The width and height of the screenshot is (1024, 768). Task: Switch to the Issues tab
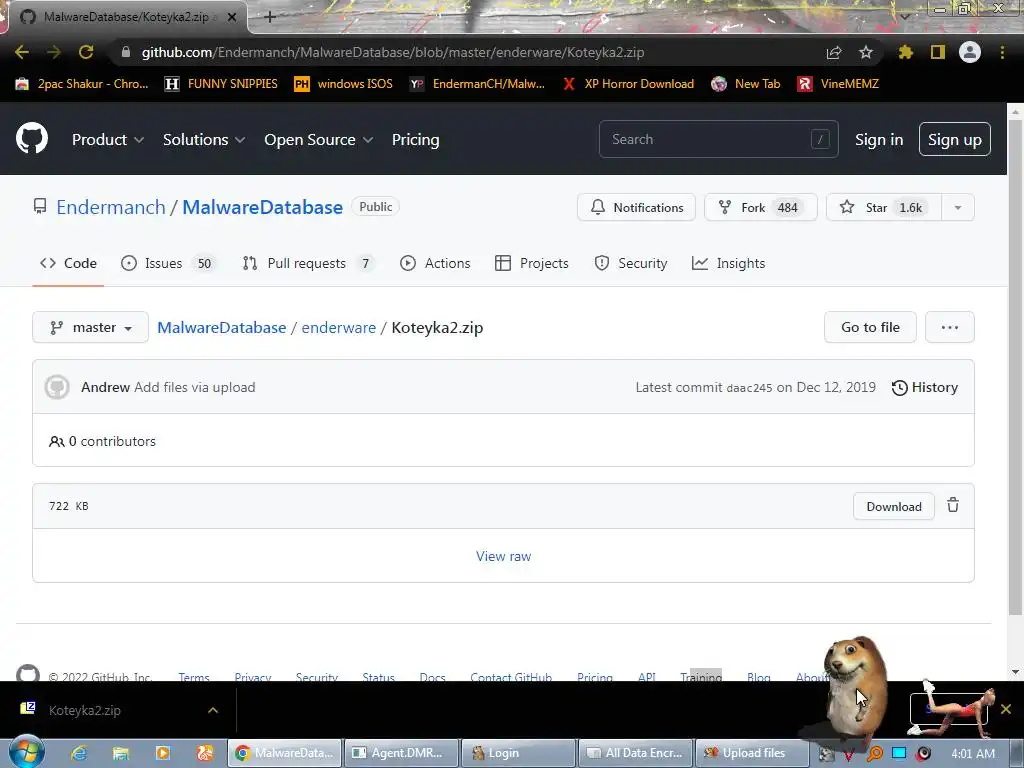click(x=168, y=263)
